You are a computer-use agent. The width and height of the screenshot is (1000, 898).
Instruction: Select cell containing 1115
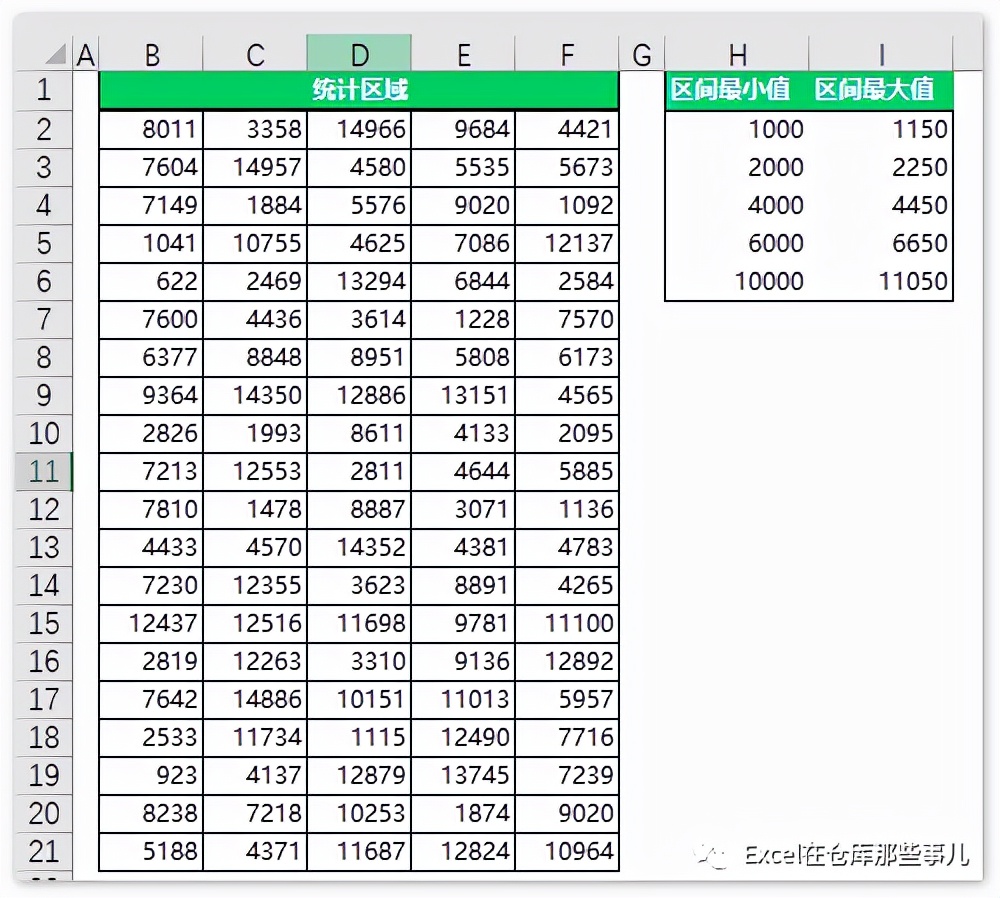click(x=359, y=738)
